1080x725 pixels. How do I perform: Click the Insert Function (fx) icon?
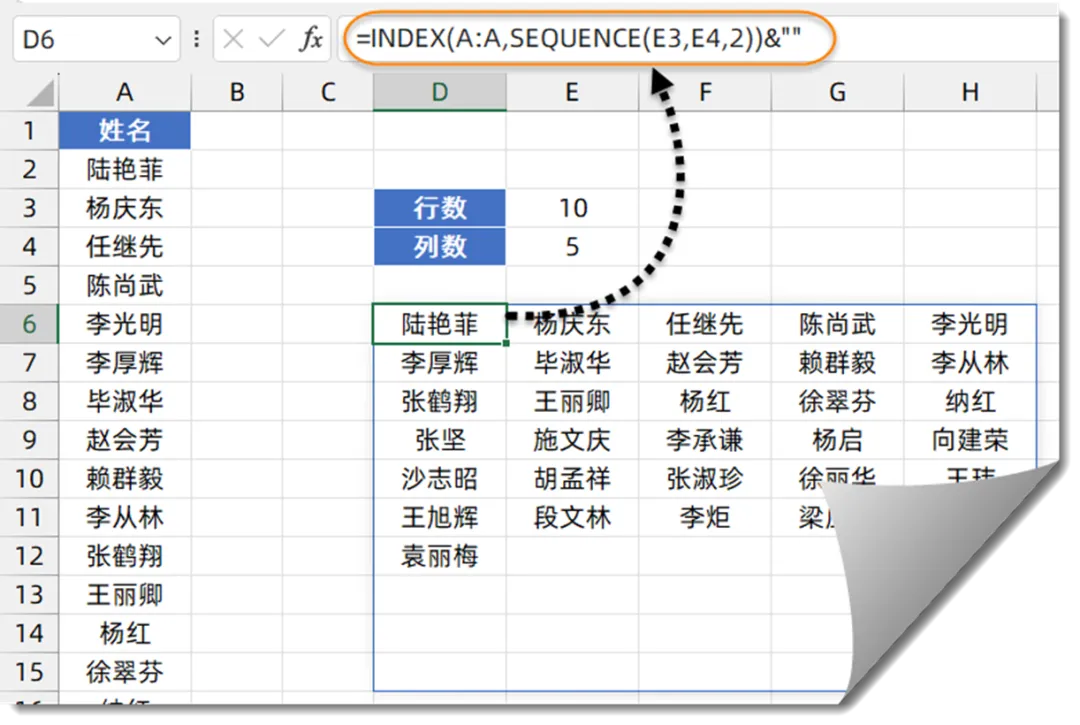[311, 39]
